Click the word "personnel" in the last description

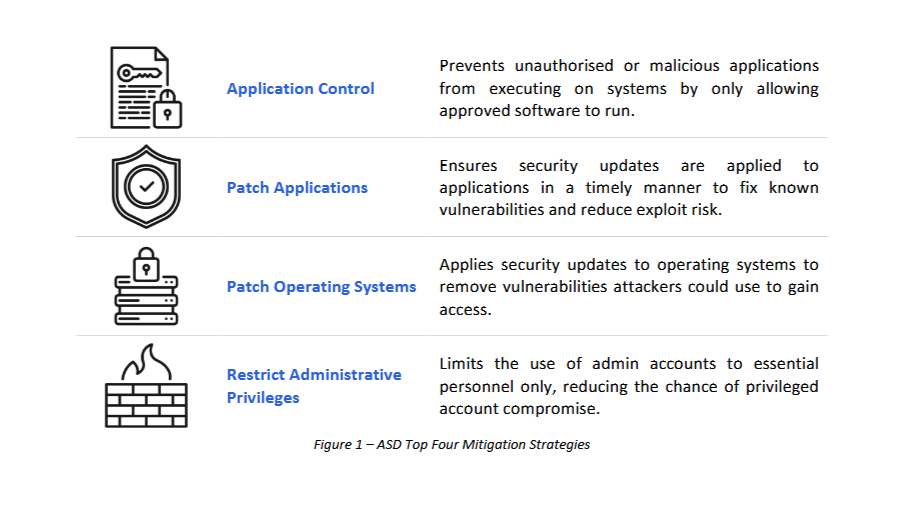point(476,387)
